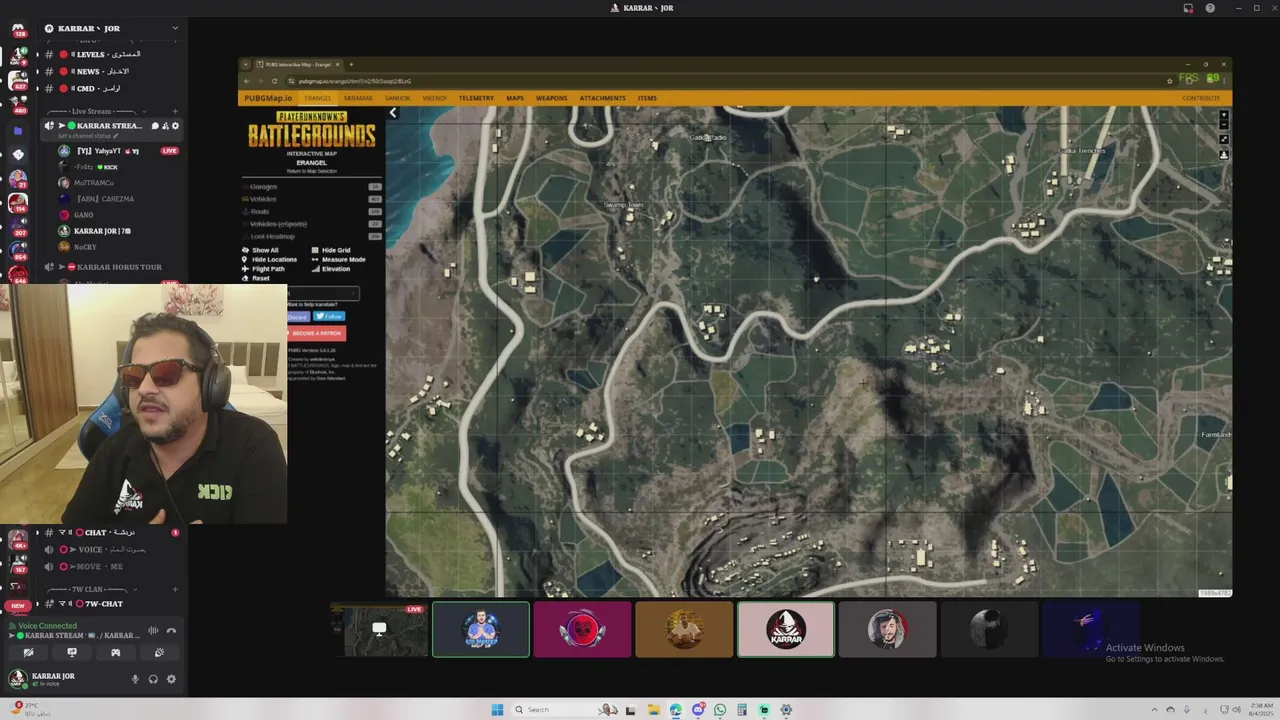
Task: Mute the microphone in the Discord user panel
Action: [x=135, y=679]
